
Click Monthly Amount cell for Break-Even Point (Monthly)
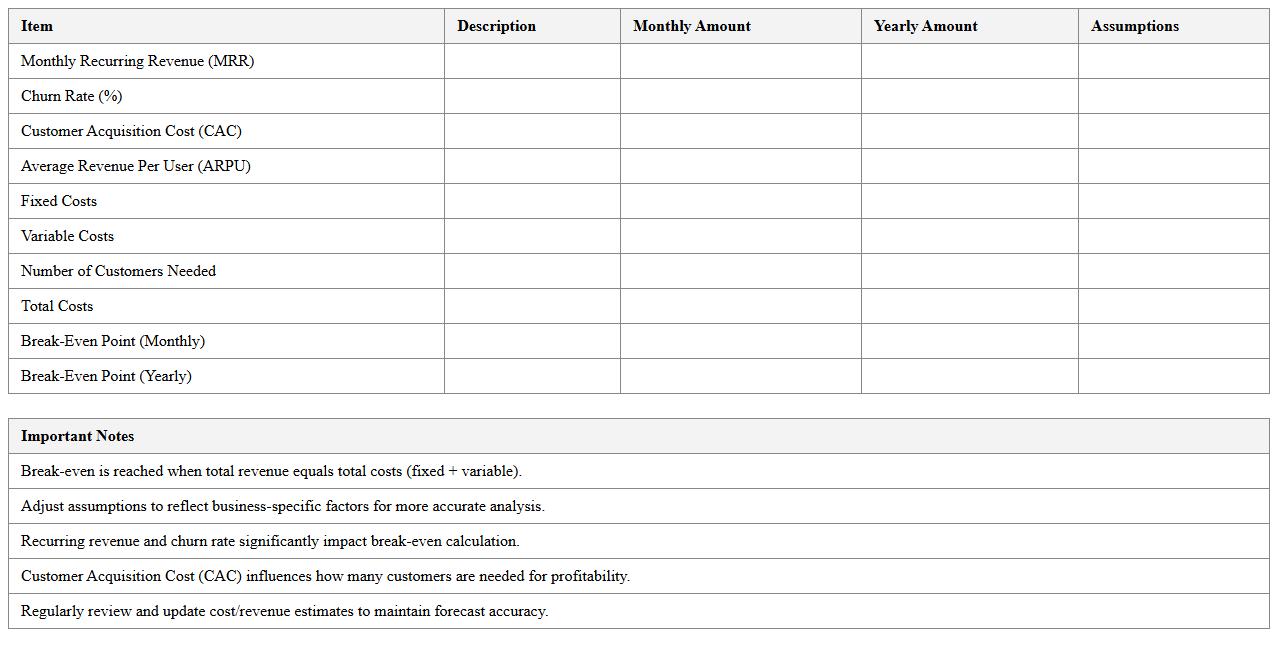[x=740, y=341]
